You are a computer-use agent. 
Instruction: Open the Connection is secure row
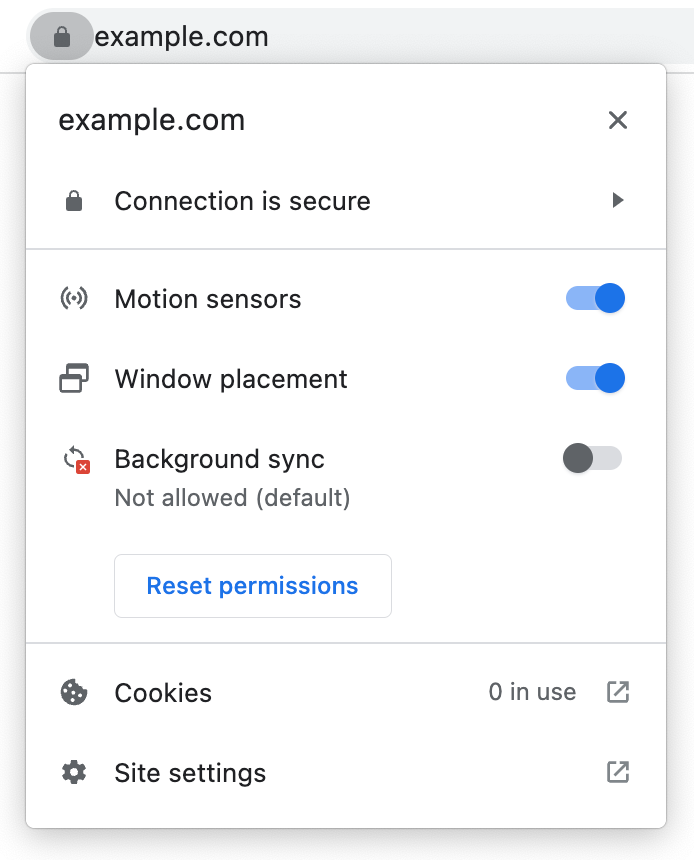pos(242,201)
